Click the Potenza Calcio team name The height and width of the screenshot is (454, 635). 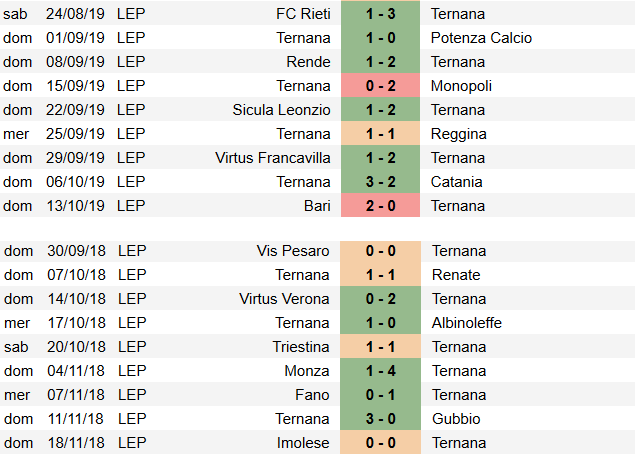pyautogui.click(x=481, y=38)
